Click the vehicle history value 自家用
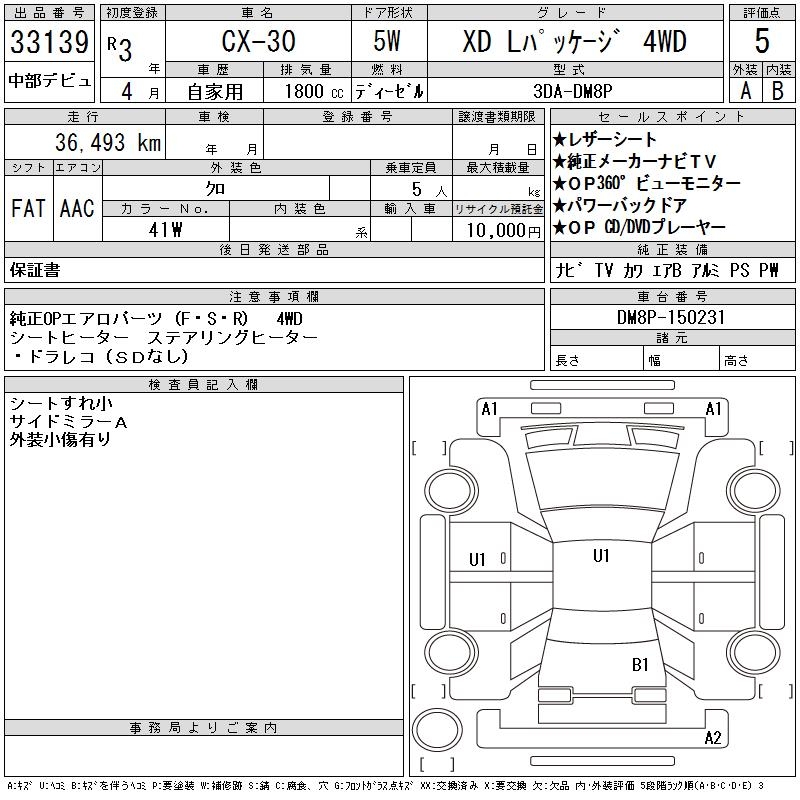The image size is (800, 800). 214,92
